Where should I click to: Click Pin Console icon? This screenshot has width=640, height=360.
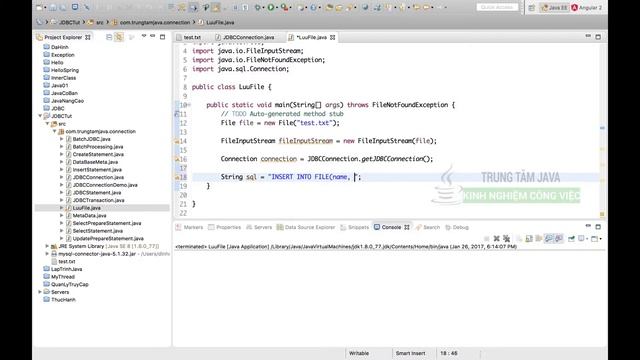click(x=571, y=238)
